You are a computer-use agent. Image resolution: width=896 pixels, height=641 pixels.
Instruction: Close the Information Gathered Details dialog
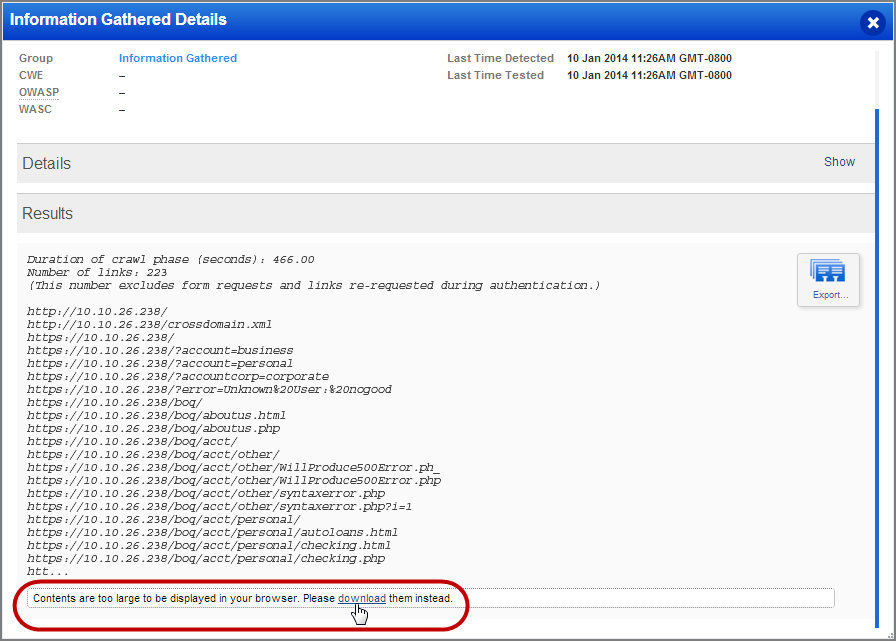[873, 22]
